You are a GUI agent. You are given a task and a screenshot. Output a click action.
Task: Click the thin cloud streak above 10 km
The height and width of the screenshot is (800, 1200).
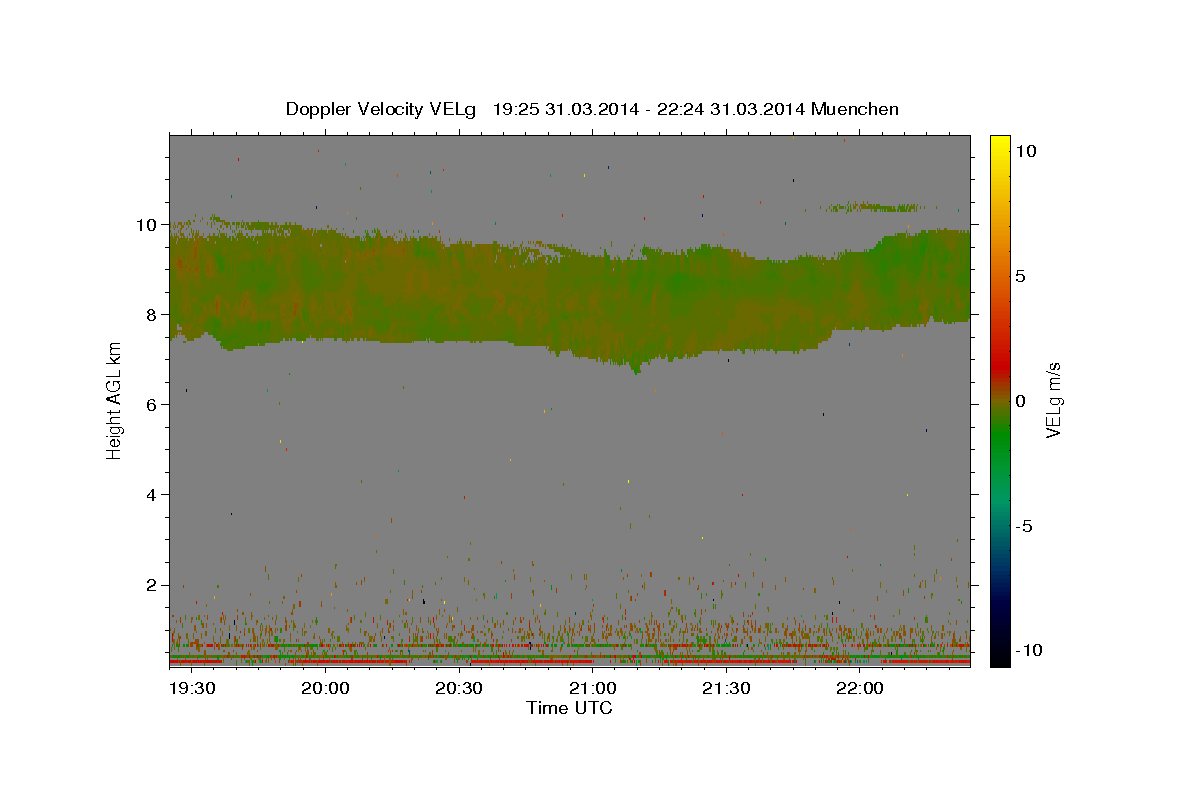click(x=878, y=207)
